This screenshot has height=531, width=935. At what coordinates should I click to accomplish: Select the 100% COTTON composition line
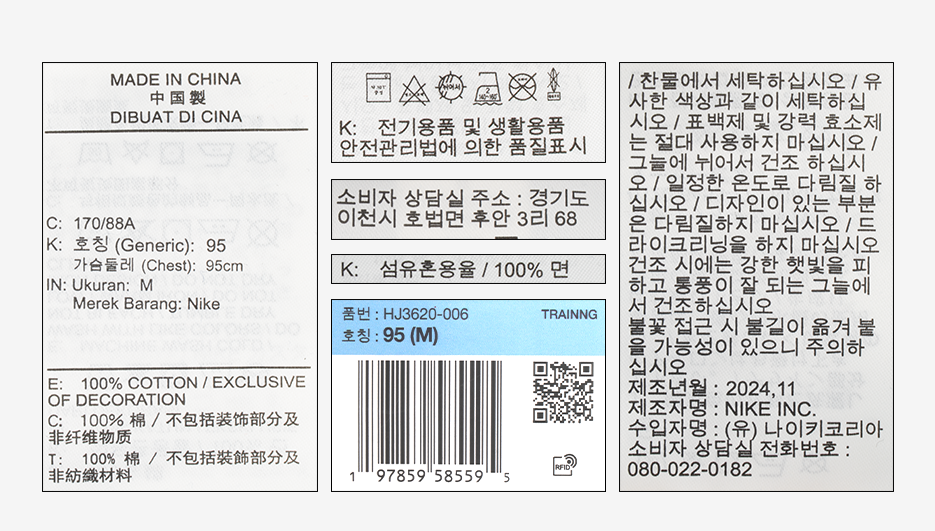[177, 391]
